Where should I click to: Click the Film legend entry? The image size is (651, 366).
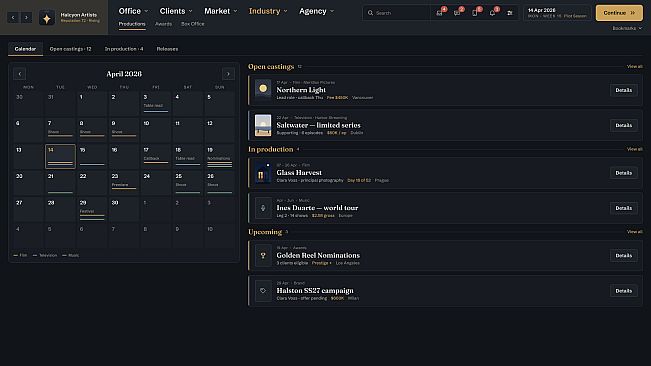click(x=20, y=255)
